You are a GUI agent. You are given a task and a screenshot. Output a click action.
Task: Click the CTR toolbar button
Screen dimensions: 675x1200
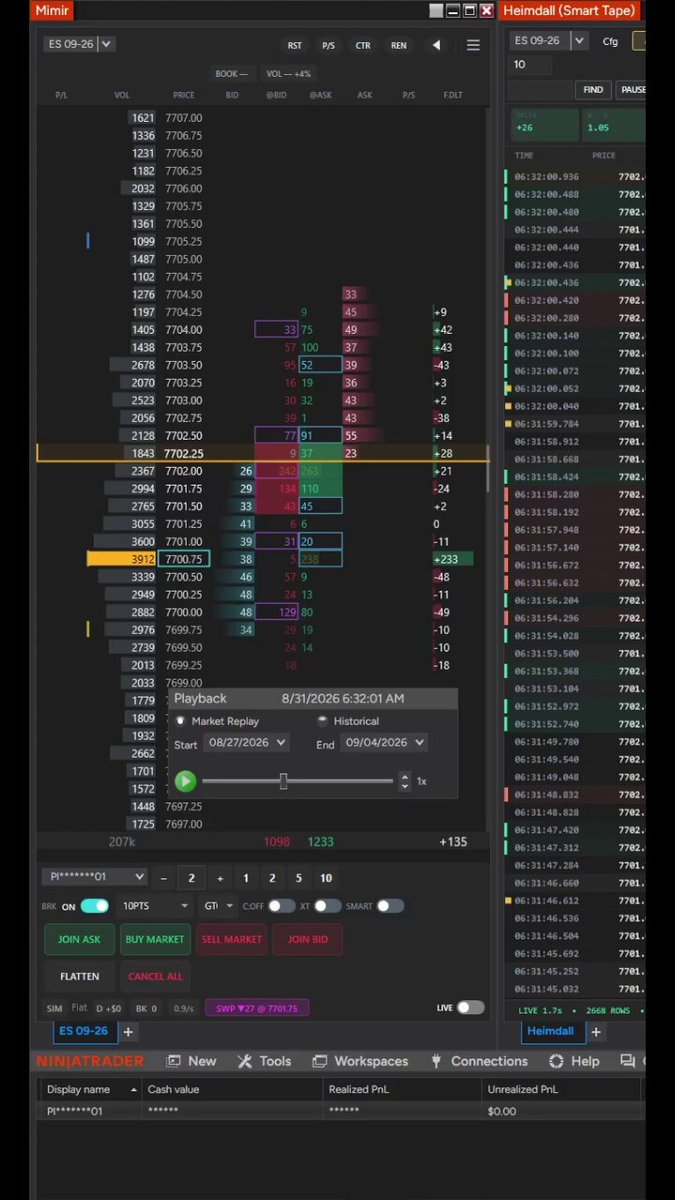(363, 46)
